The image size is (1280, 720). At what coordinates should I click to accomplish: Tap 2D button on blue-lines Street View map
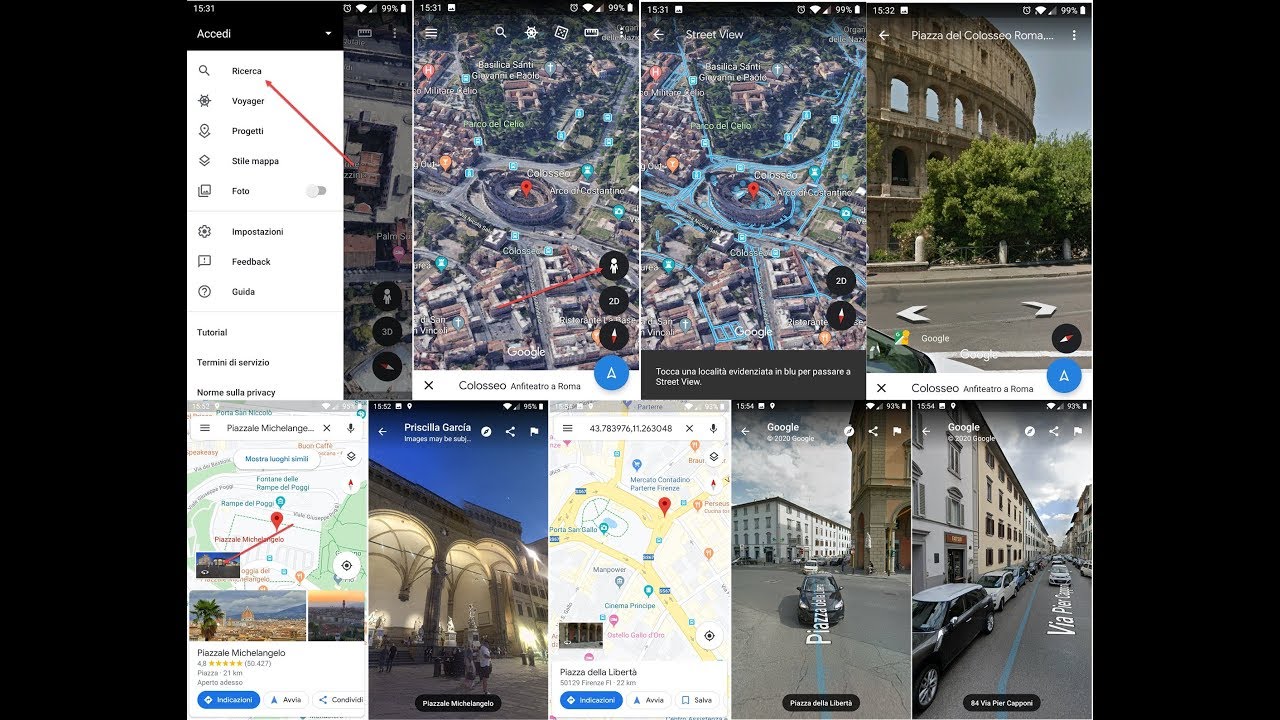pos(841,281)
